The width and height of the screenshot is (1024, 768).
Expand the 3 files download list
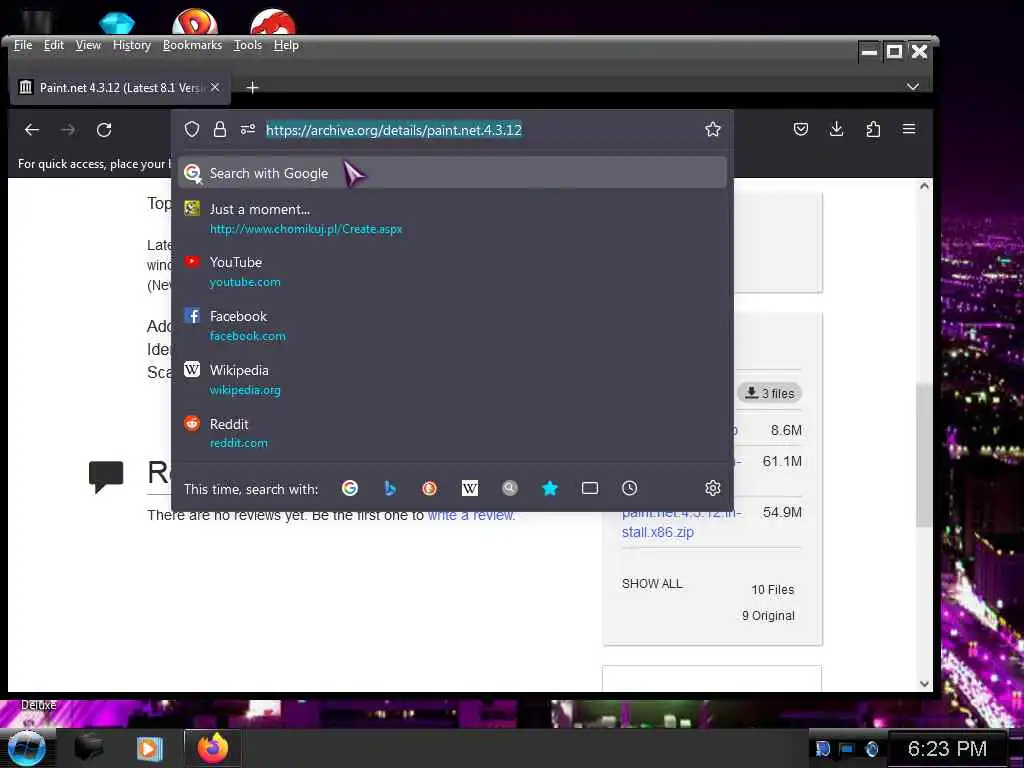pos(770,393)
